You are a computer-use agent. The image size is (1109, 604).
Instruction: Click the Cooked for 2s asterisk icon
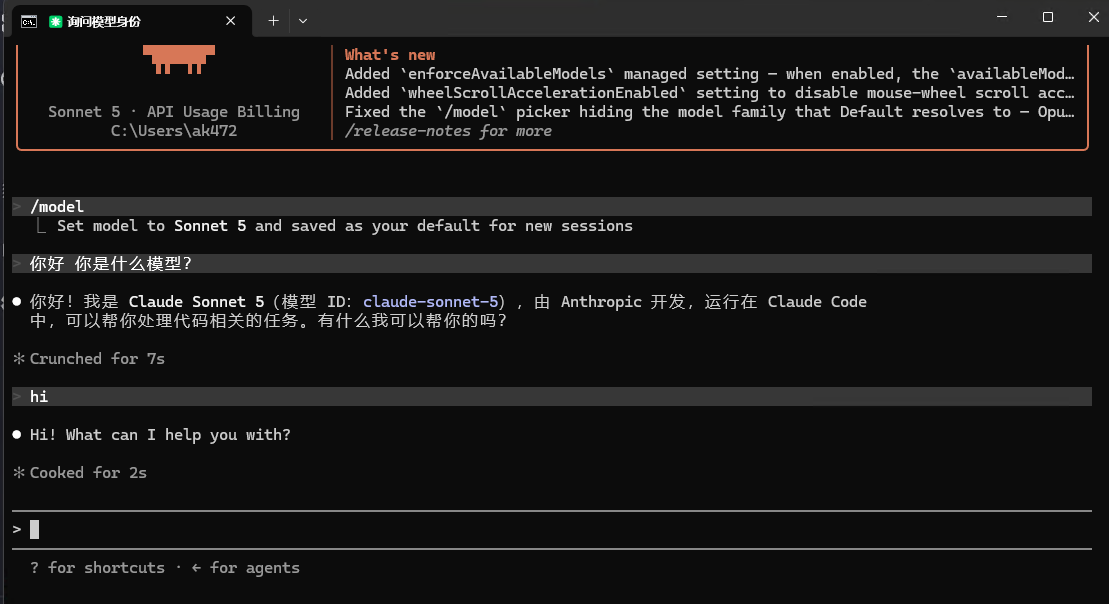coord(19,472)
